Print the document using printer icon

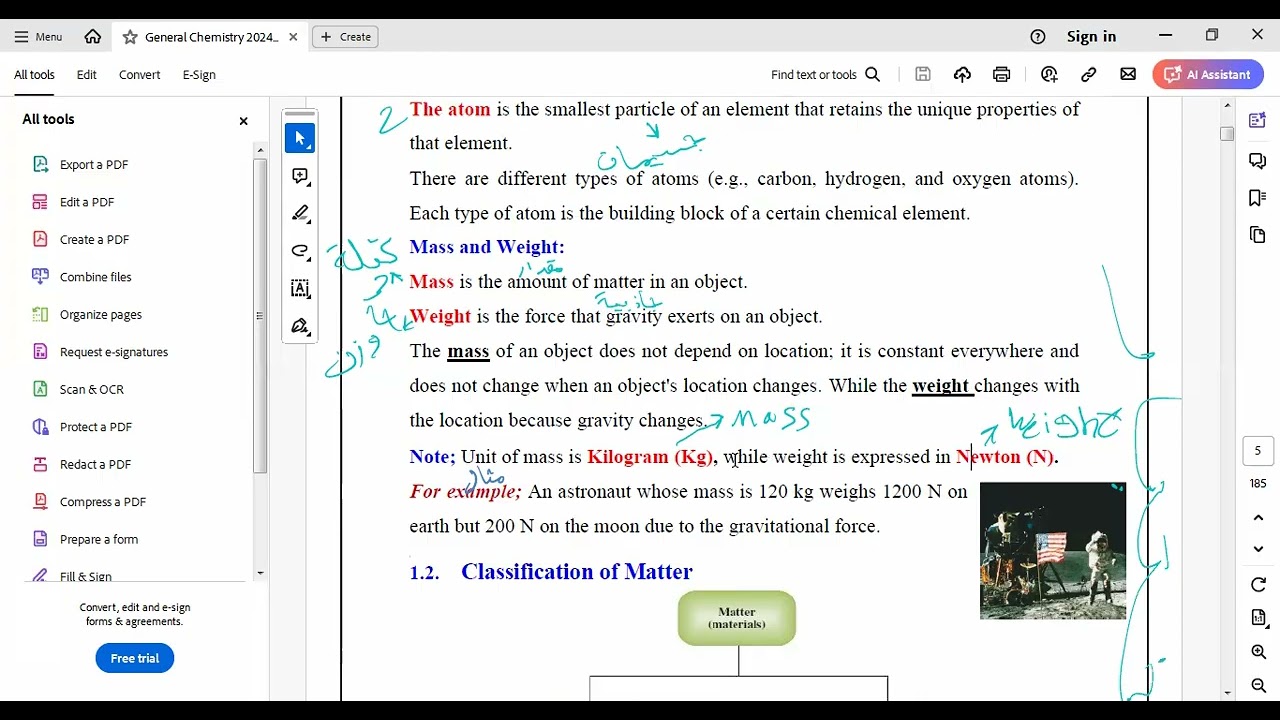click(x=1001, y=74)
